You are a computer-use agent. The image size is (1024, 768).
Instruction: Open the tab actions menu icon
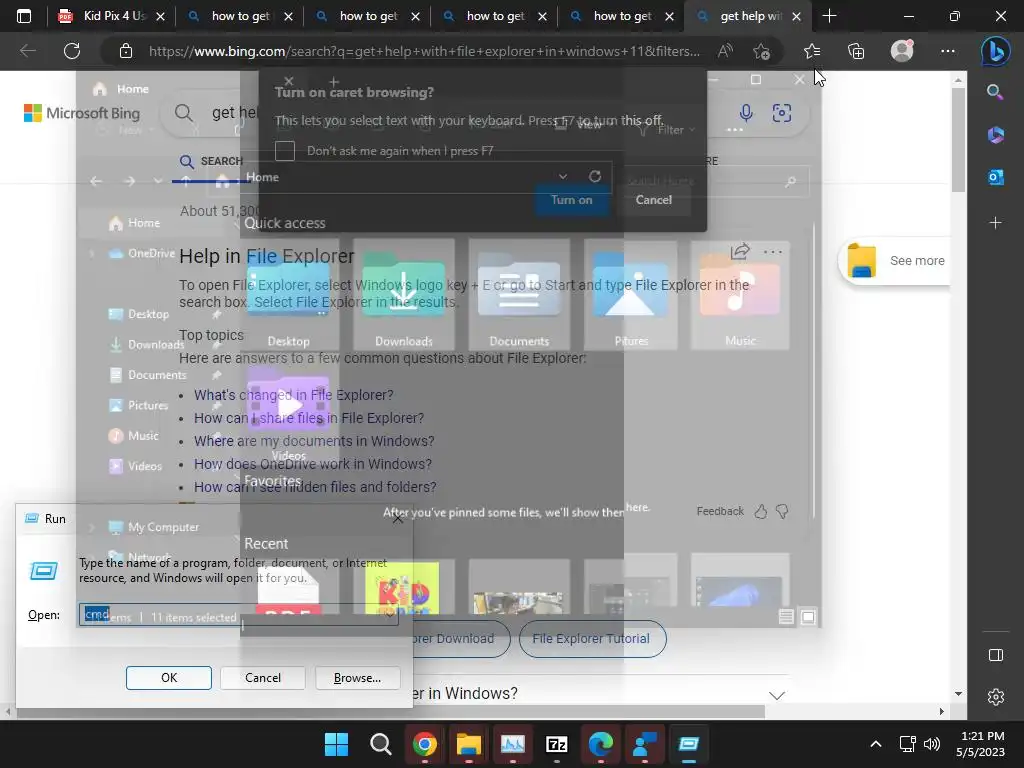click(x=24, y=16)
